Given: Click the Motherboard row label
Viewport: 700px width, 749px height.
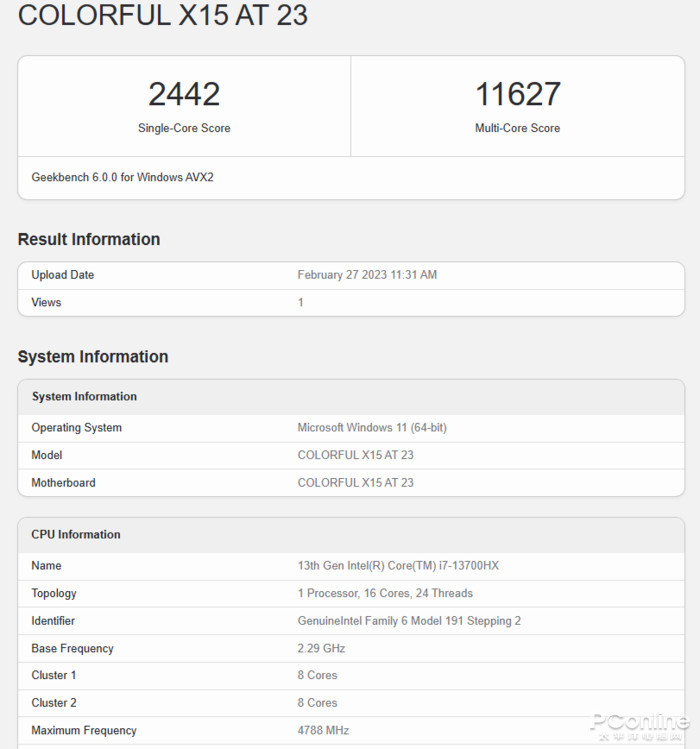Looking at the screenshot, I should coord(64,483).
